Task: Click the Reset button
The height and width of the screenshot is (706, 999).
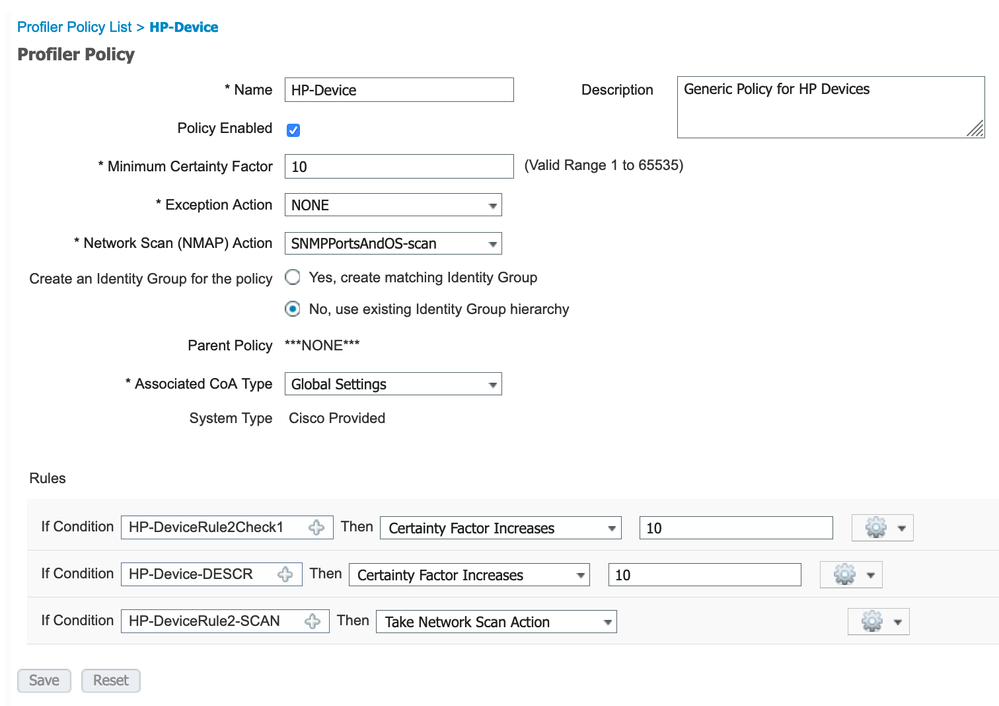Action: [111, 681]
